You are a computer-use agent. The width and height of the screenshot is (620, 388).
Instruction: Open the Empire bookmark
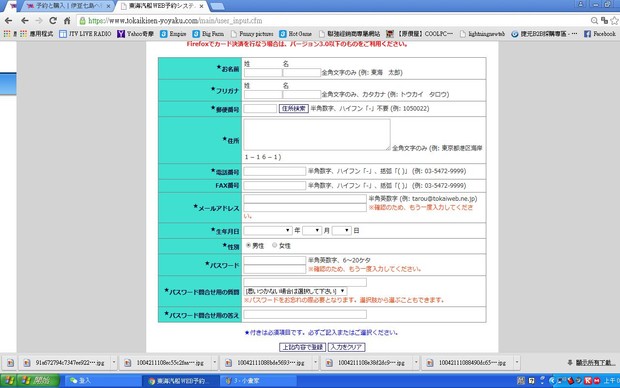(173, 34)
